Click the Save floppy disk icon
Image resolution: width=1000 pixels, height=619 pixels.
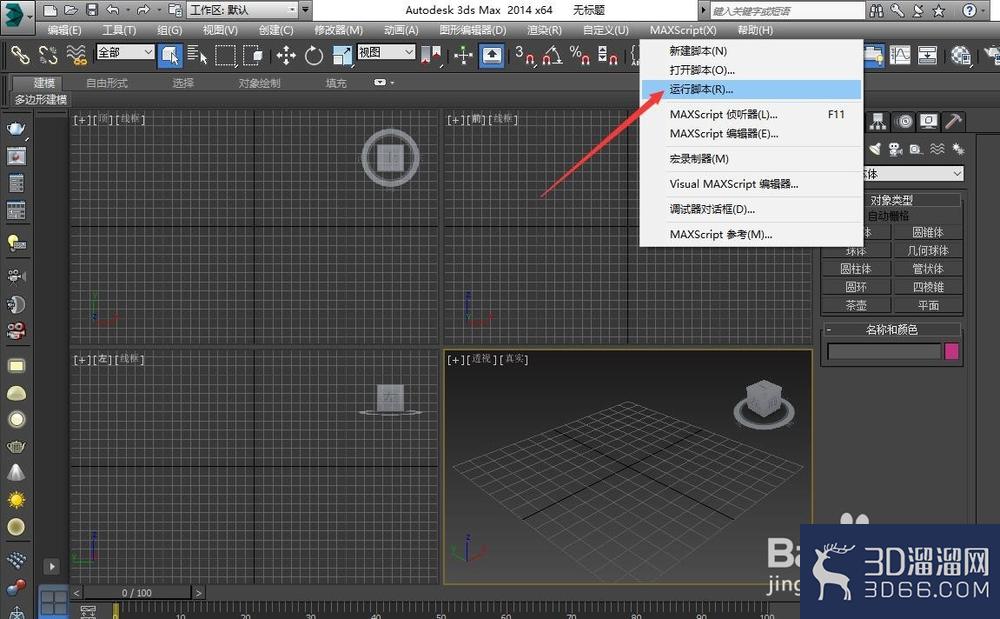[92, 10]
